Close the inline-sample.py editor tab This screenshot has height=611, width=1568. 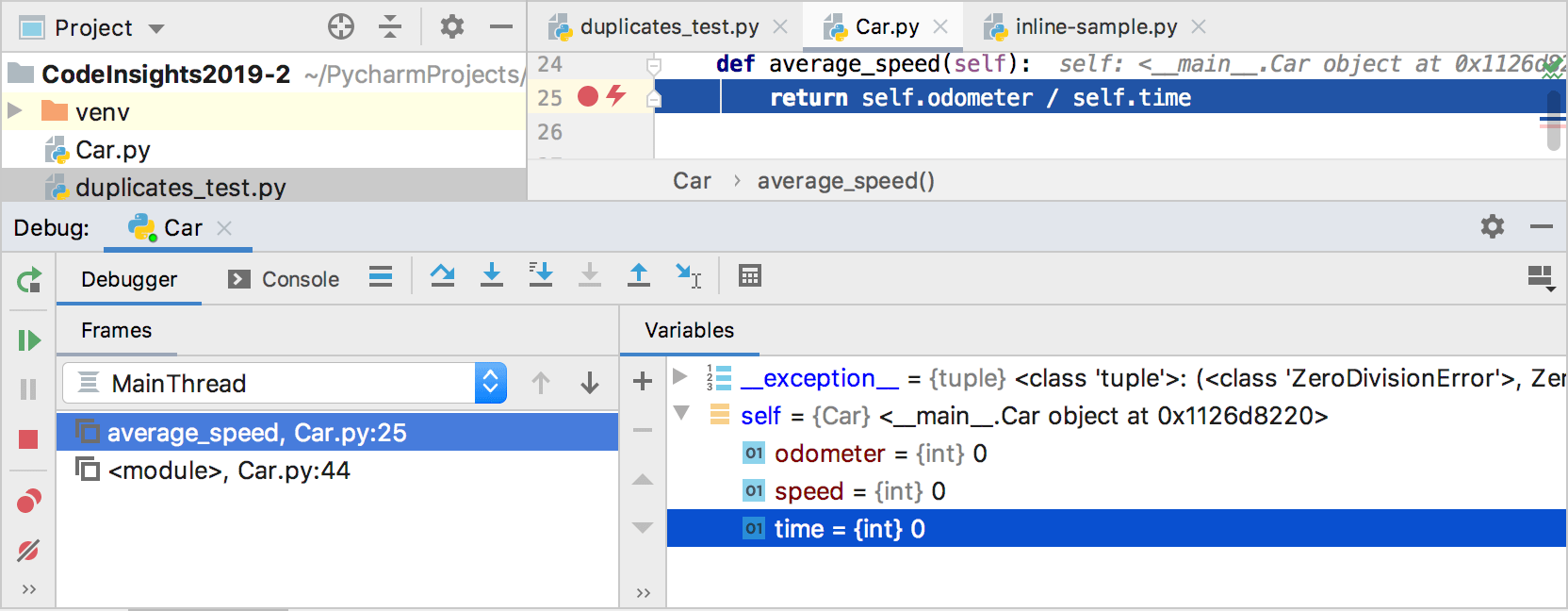(x=1199, y=26)
